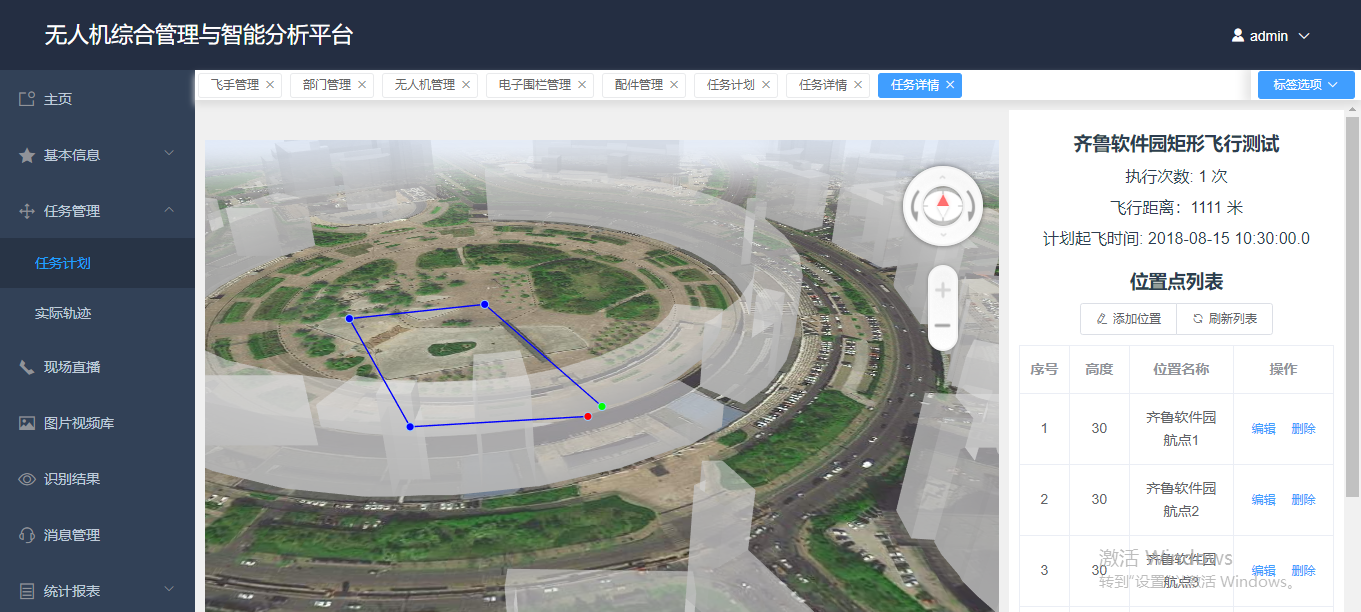
Task: Close the 电子围栏管理 tab
Action: (582, 85)
